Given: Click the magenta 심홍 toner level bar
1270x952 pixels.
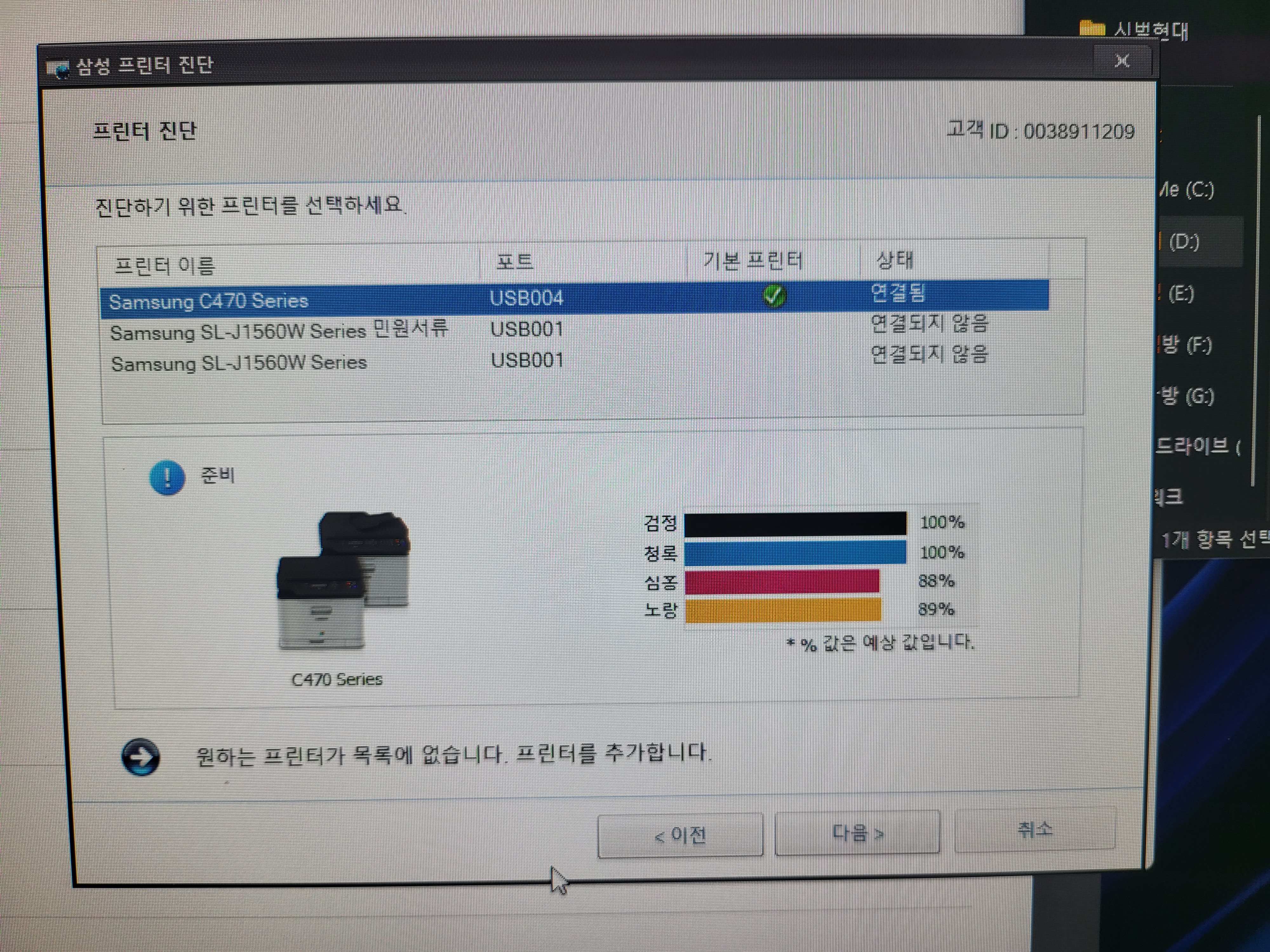Looking at the screenshot, I should click(782, 581).
